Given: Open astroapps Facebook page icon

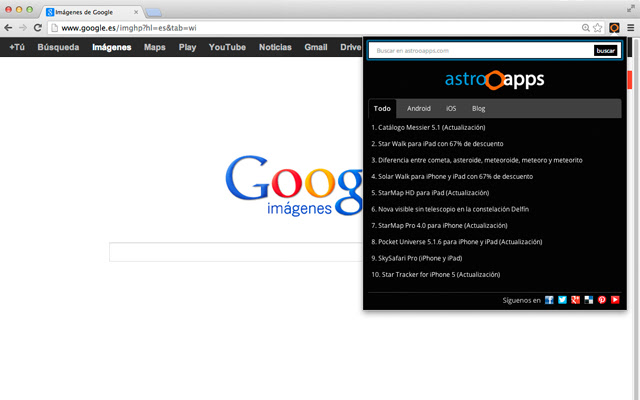Looking at the screenshot, I should pos(549,300).
